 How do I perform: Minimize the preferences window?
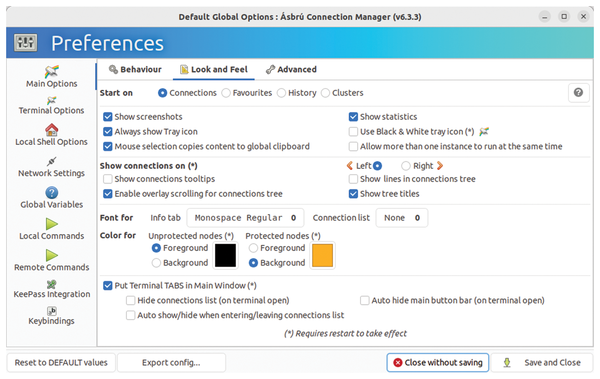click(x=545, y=17)
